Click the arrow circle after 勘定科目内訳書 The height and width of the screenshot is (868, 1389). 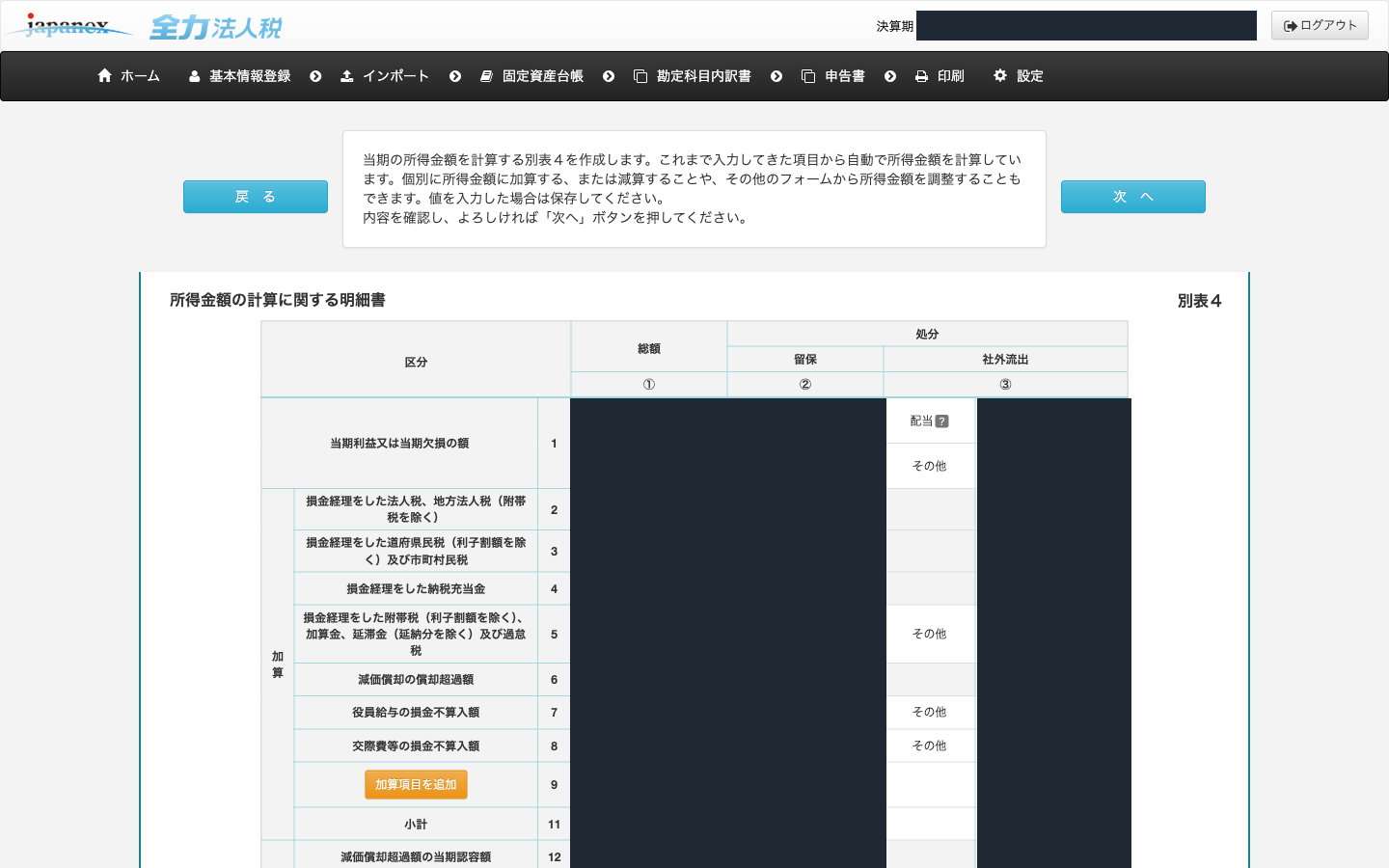coord(776,76)
